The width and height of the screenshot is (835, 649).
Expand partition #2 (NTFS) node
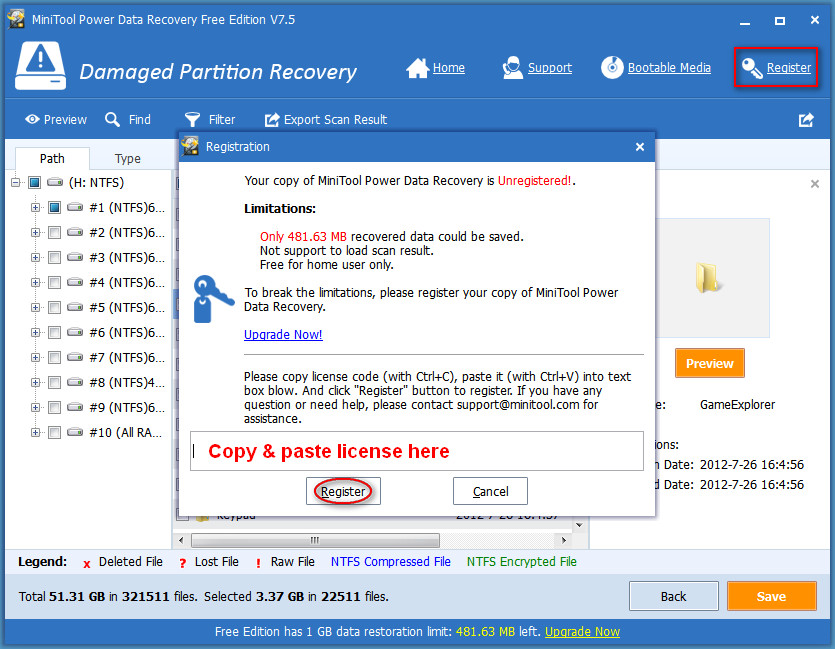pos(35,232)
